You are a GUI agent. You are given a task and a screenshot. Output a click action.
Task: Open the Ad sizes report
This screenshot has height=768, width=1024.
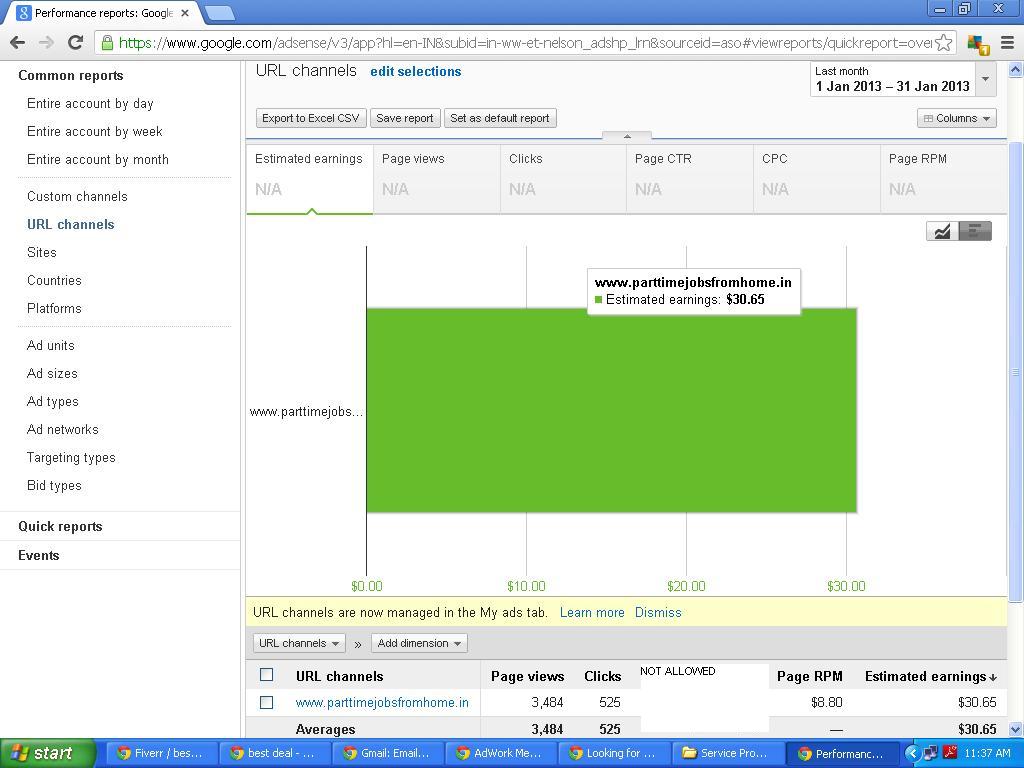click(x=52, y=374)
